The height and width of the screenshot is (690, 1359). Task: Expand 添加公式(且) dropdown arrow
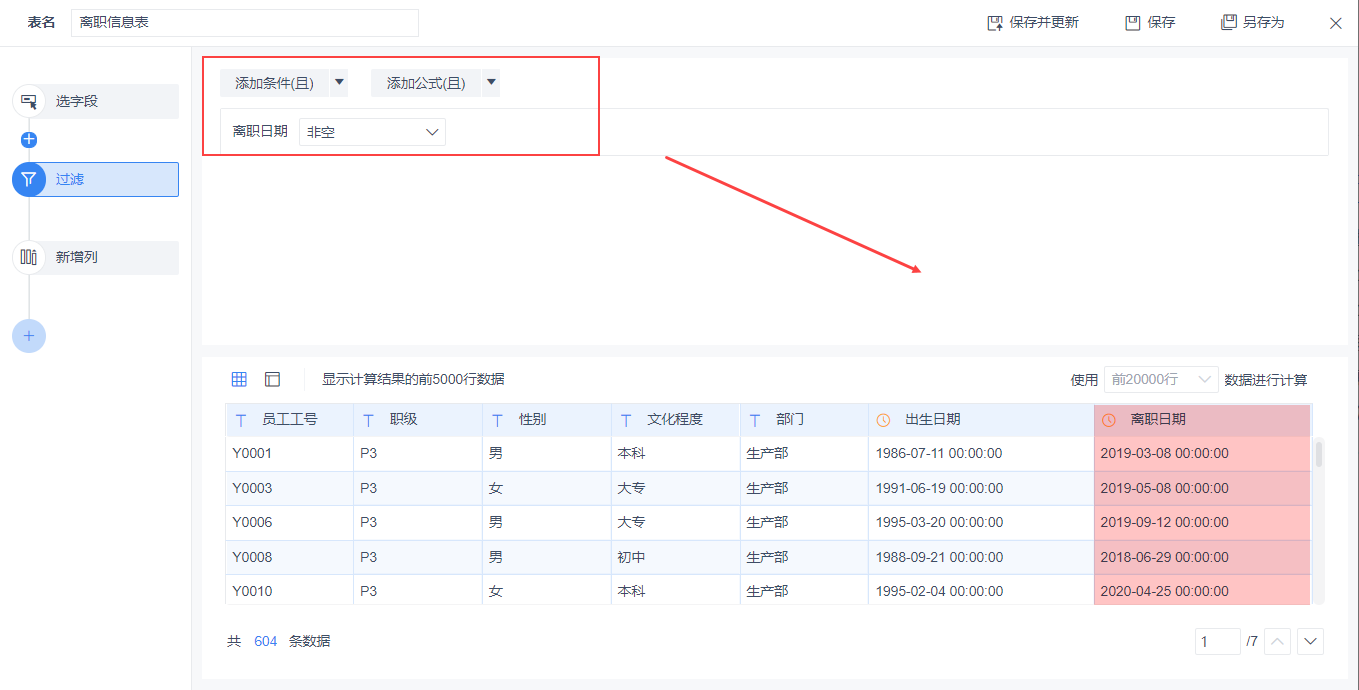coord(491,83)
